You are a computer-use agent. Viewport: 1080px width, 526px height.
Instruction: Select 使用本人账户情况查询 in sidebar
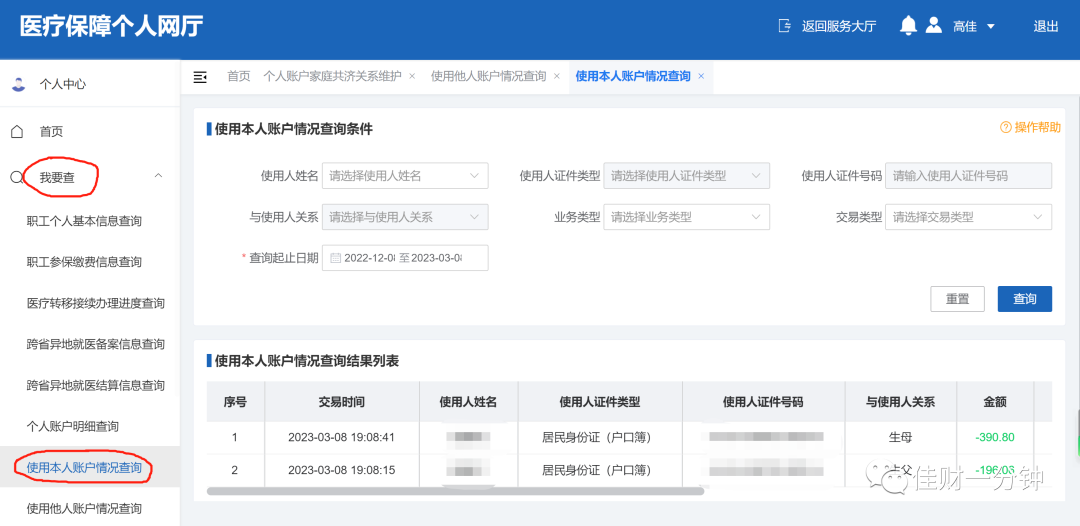(x=84, y=467)
